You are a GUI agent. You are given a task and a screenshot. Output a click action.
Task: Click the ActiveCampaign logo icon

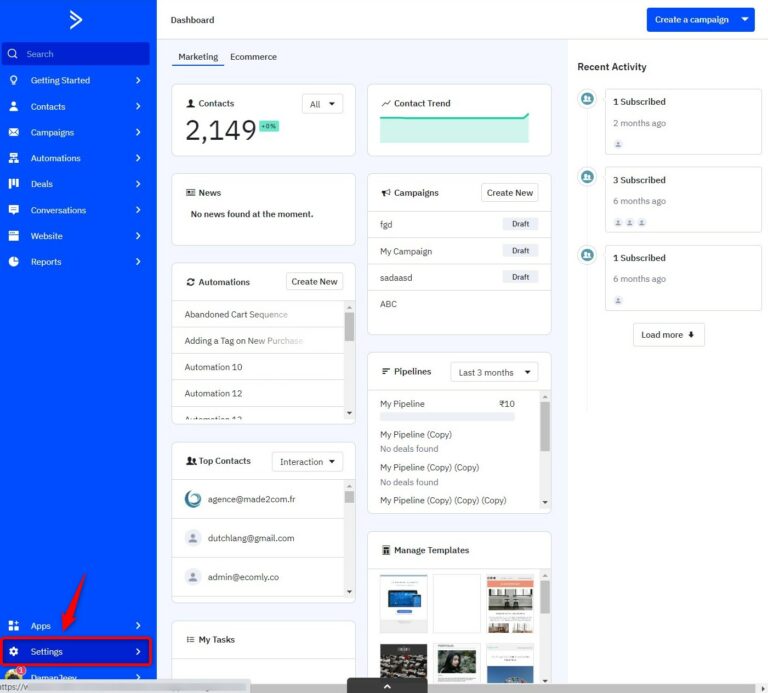[75, 20]
